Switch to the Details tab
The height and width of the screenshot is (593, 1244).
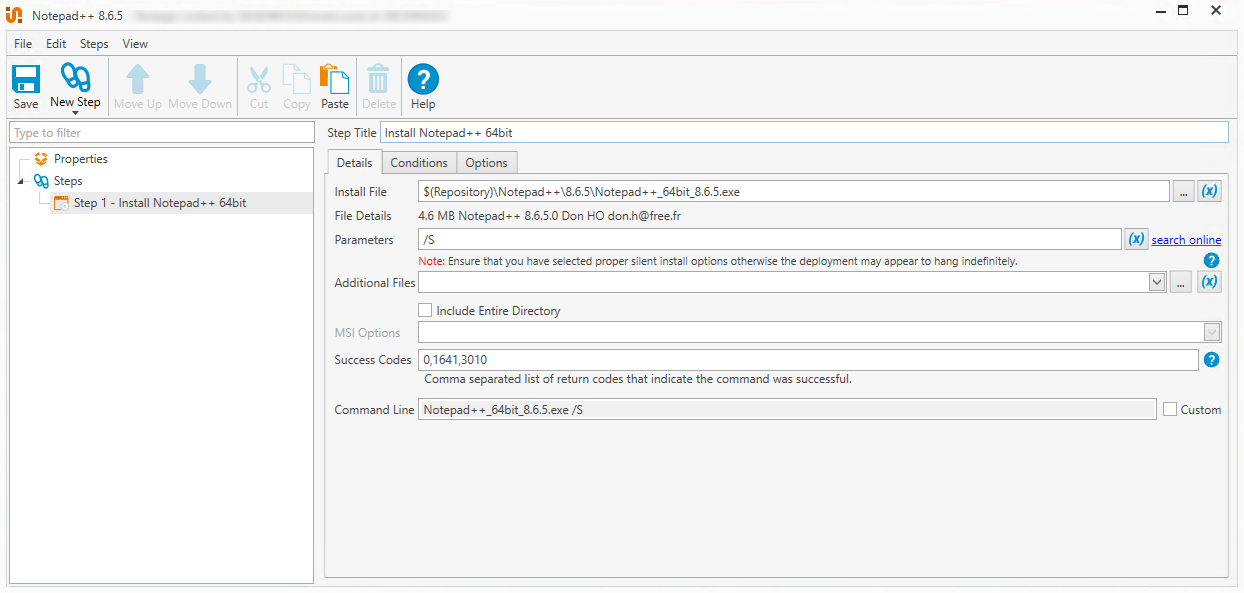[354, 162]
